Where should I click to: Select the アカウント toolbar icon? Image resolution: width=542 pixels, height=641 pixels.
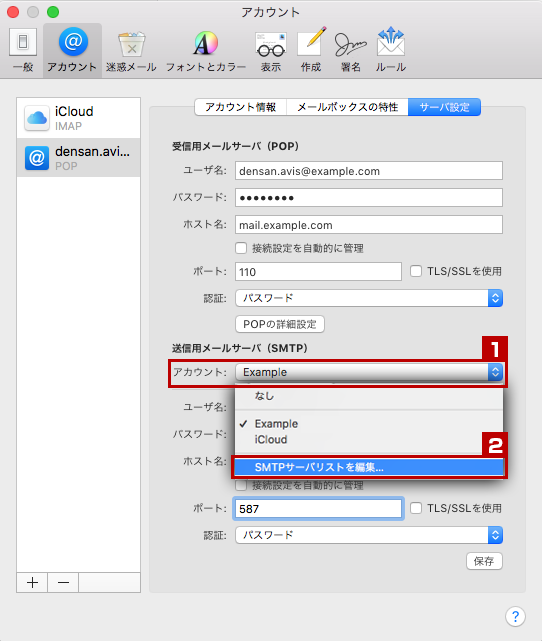[72, 50]
